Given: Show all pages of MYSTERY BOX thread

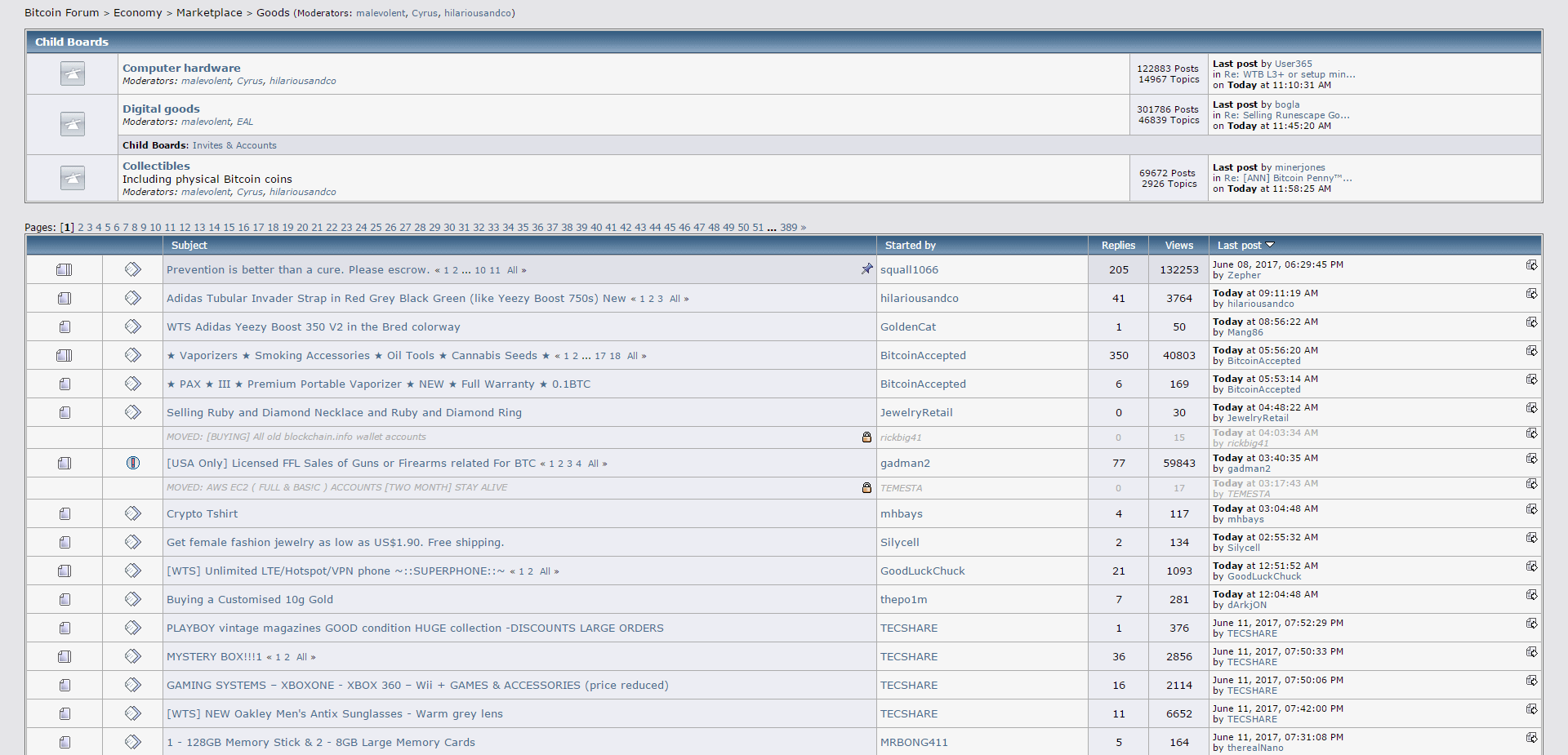Looking at the screenshot, I should (x=301, y=657).
